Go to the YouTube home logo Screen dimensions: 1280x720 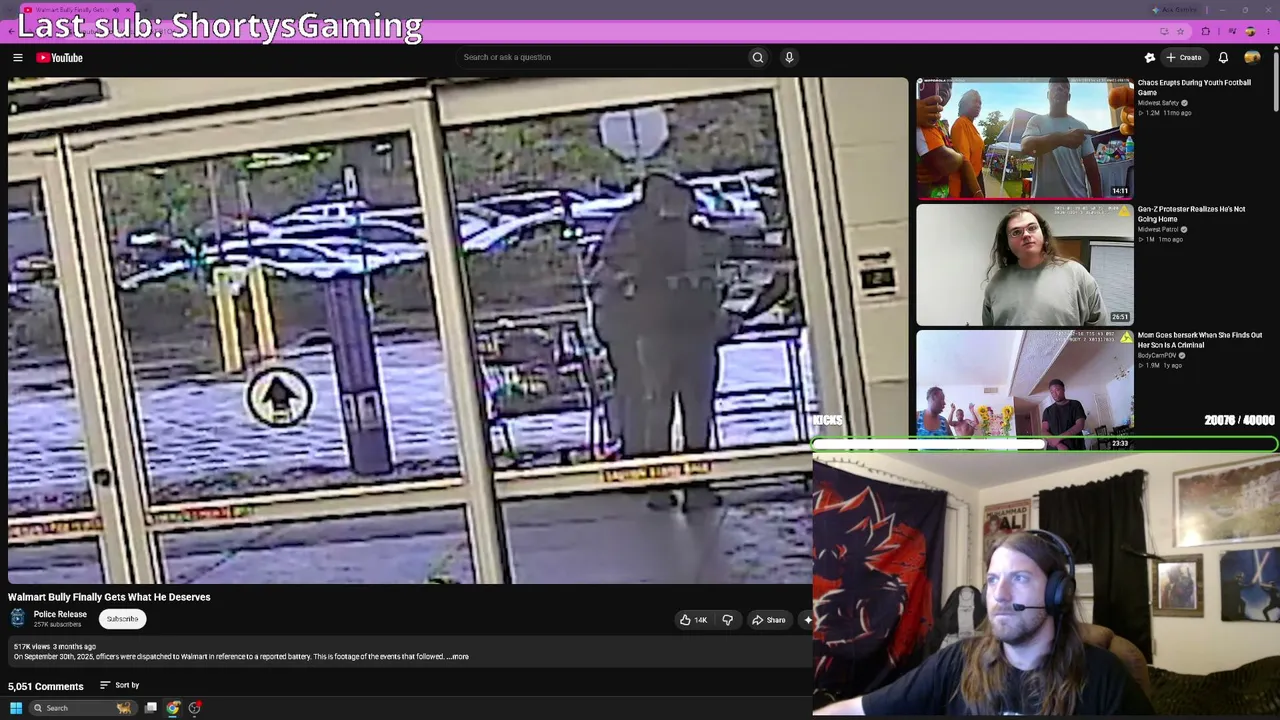(59, 58)
